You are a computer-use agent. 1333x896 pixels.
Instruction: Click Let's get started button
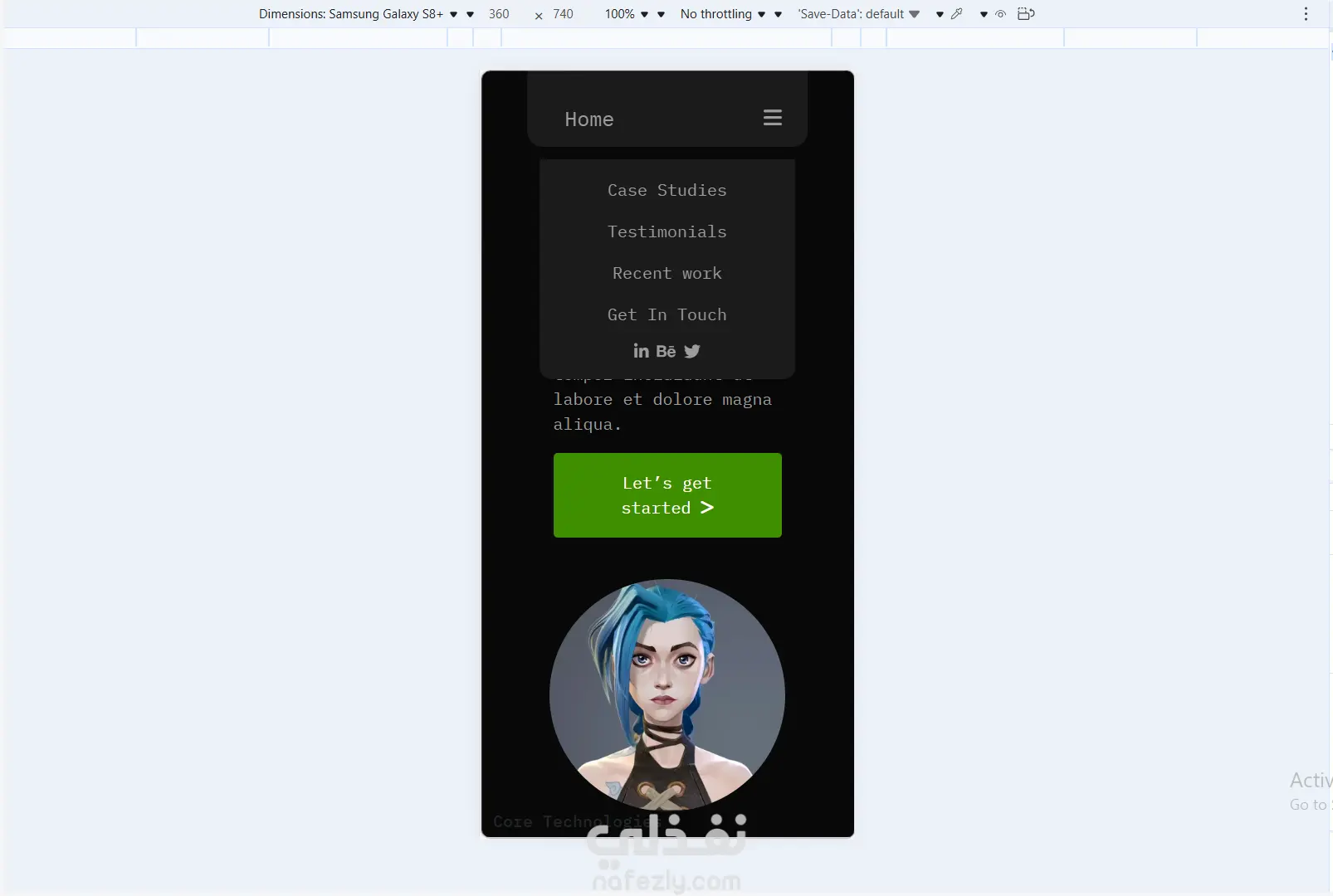pyautogui.click(x=667, y=495)
